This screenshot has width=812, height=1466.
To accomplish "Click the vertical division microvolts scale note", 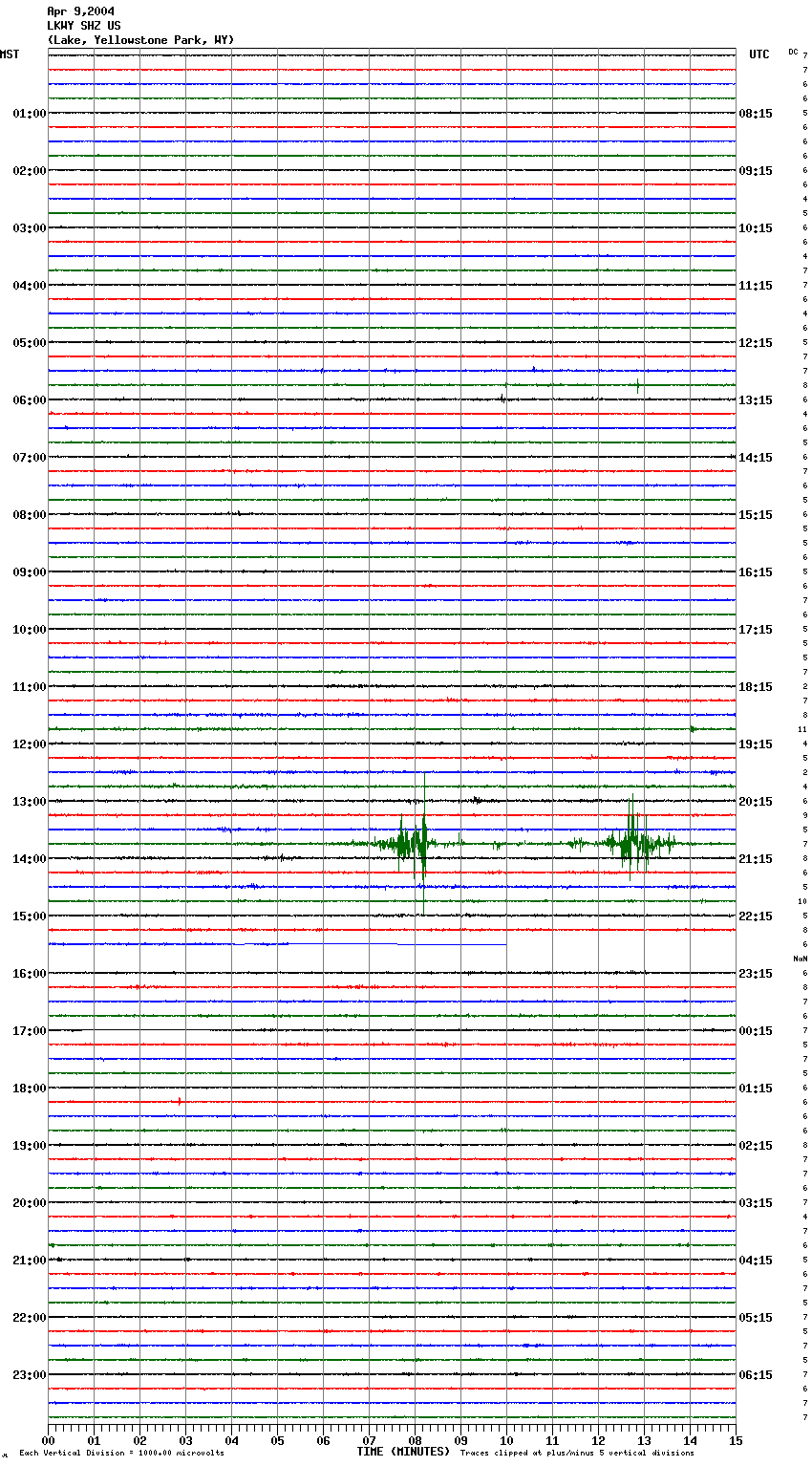I will [121, 1453].
